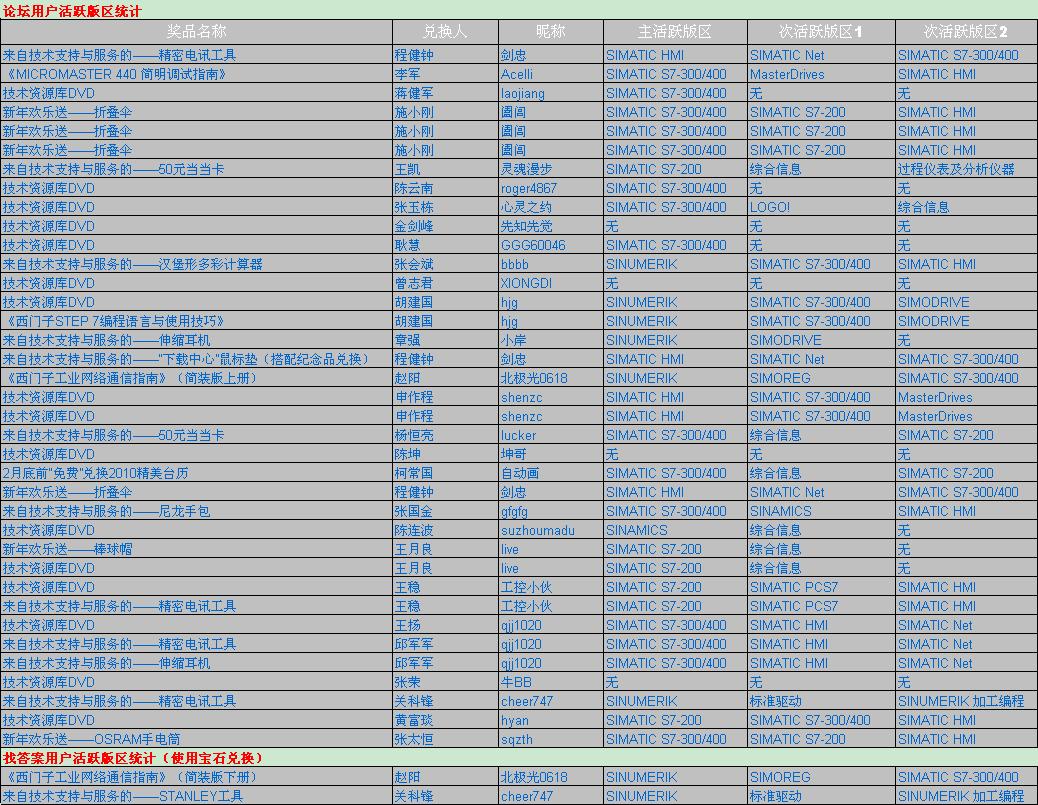Click the 次活跃版区1 column header
Image resolution: width=1038 pixels, height=805 pixels.
(820, 31)
